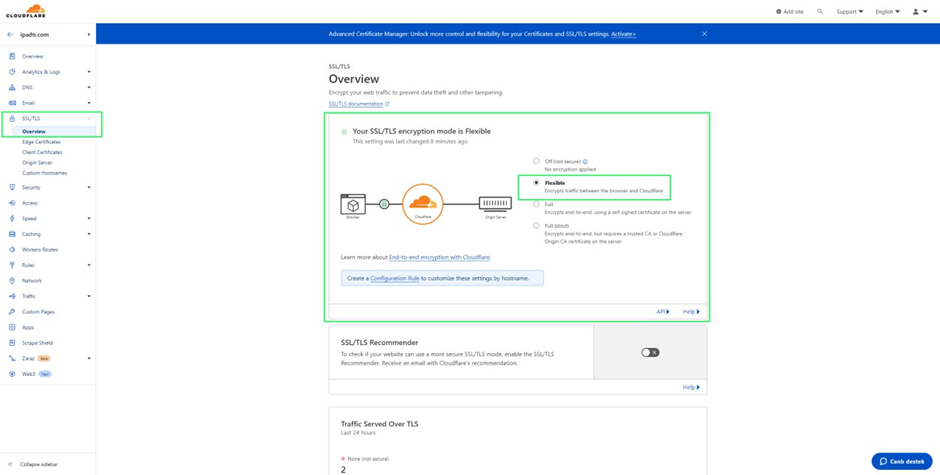The height and width of the screenshot is (475, 940).
Task: Click the Speed lightning icon
Action: [12, 218]
